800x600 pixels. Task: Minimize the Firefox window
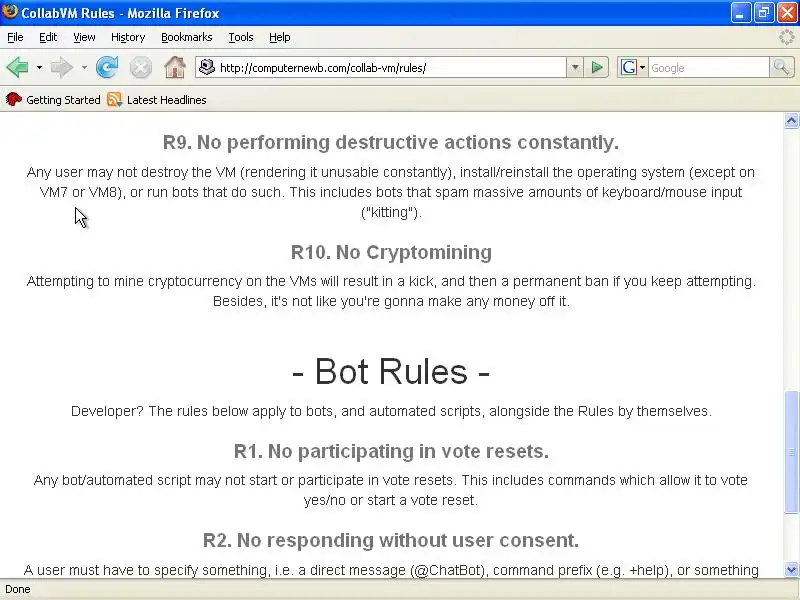click(740, 12)
